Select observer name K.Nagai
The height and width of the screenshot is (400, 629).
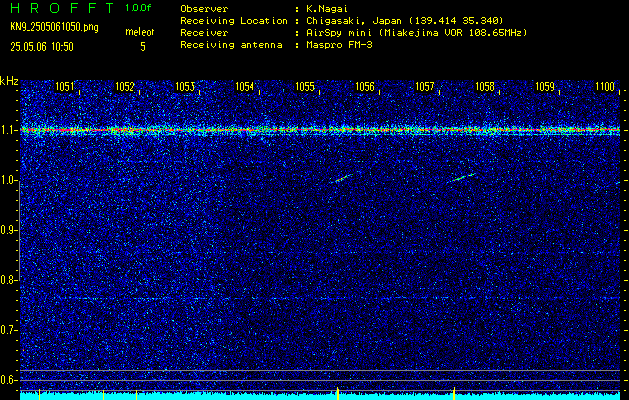pyautogui.click(x=326, y=8)
